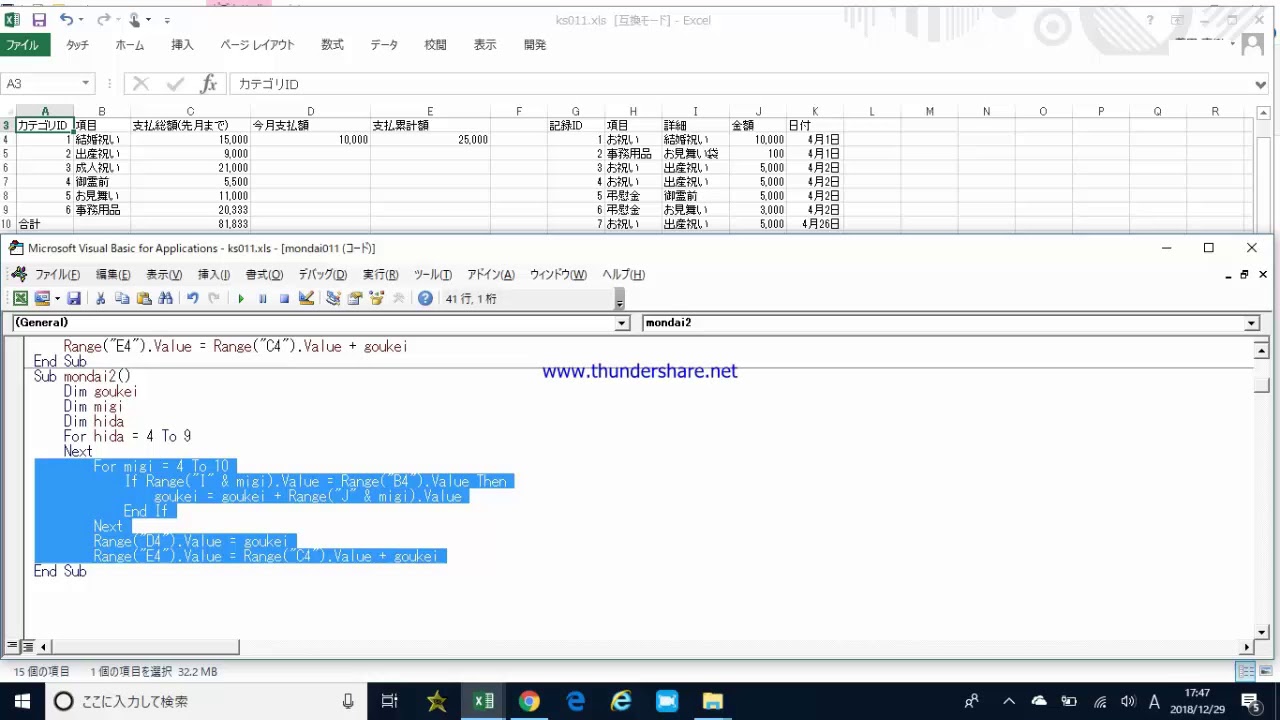
Task: Click the Reset (stop) icon in VBA toolbar
Action: coord(284,298)
